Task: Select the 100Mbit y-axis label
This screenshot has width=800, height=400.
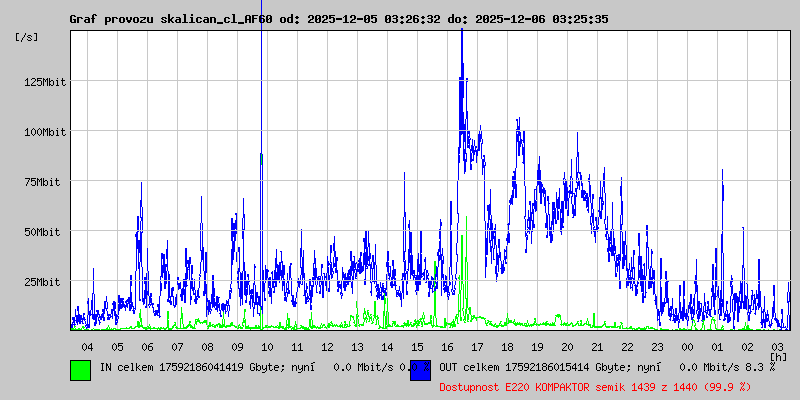Action: 45,132
